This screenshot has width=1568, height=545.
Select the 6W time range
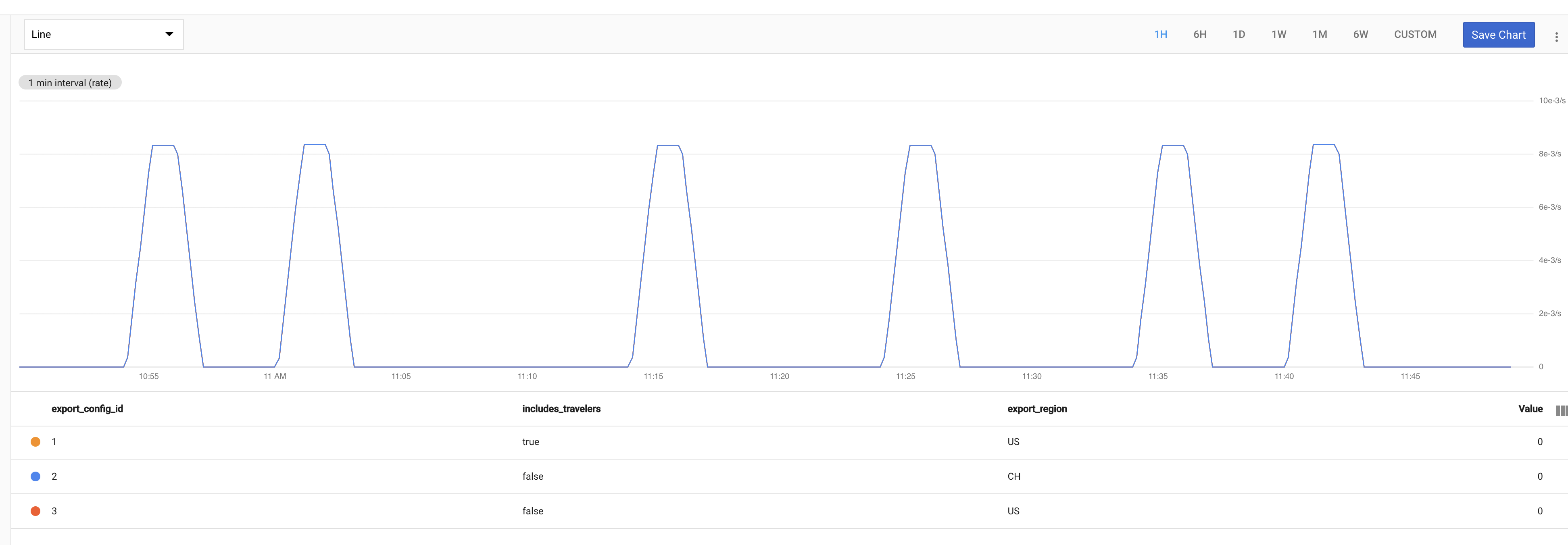[x=1360, y=35]
